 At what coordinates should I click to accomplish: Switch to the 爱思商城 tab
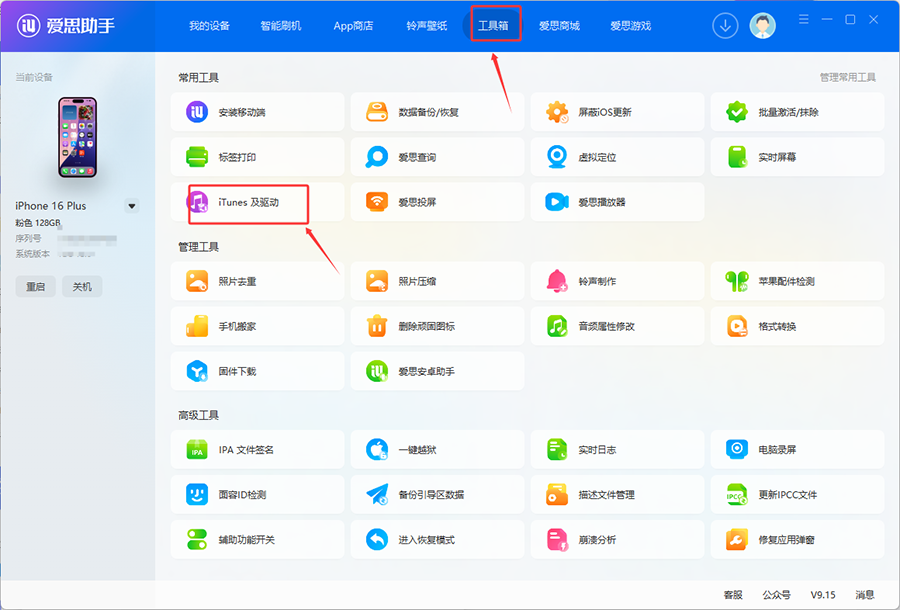[x=559, y=26]
